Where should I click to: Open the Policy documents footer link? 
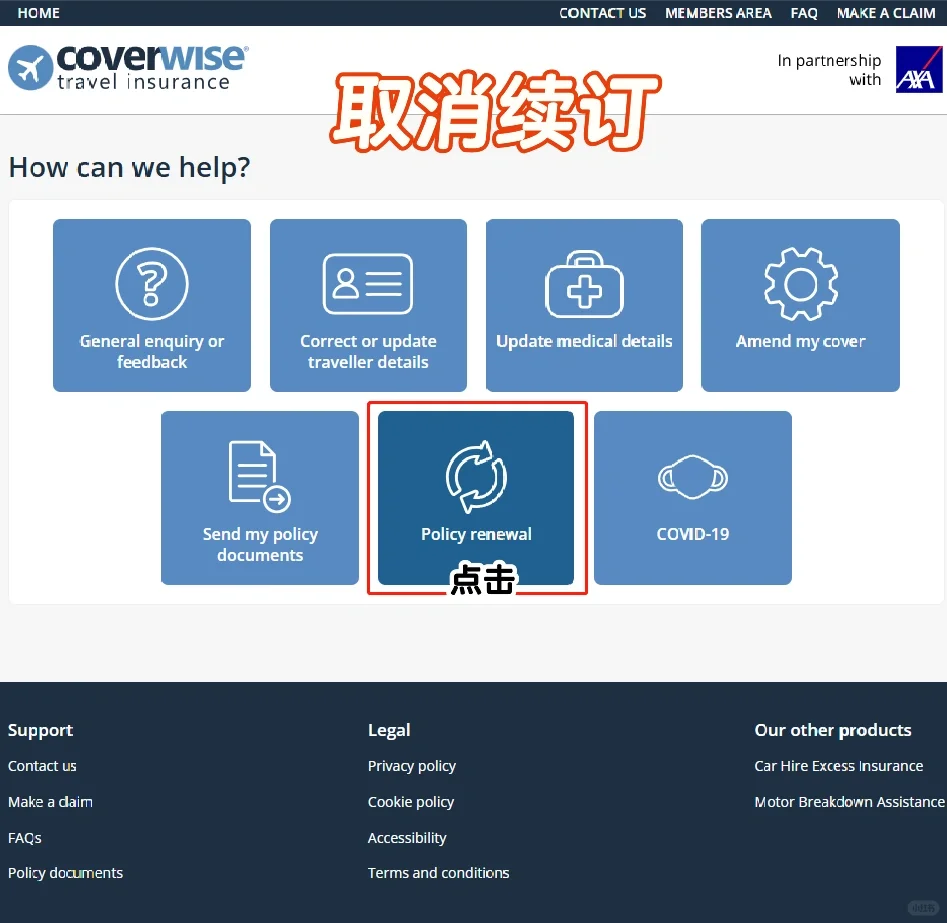coord(65,873)
